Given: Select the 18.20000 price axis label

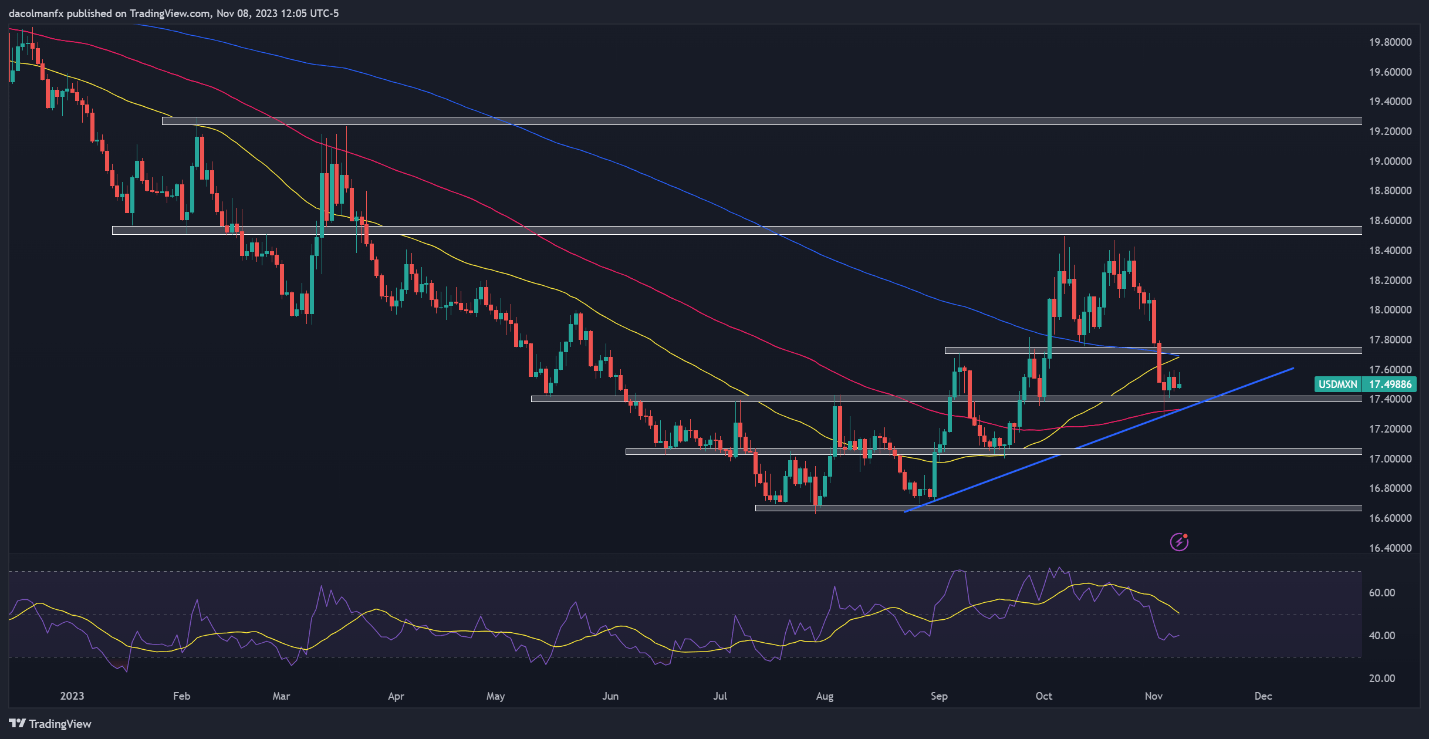Looking at the screenshot, I should click(x=1391, y=281).
